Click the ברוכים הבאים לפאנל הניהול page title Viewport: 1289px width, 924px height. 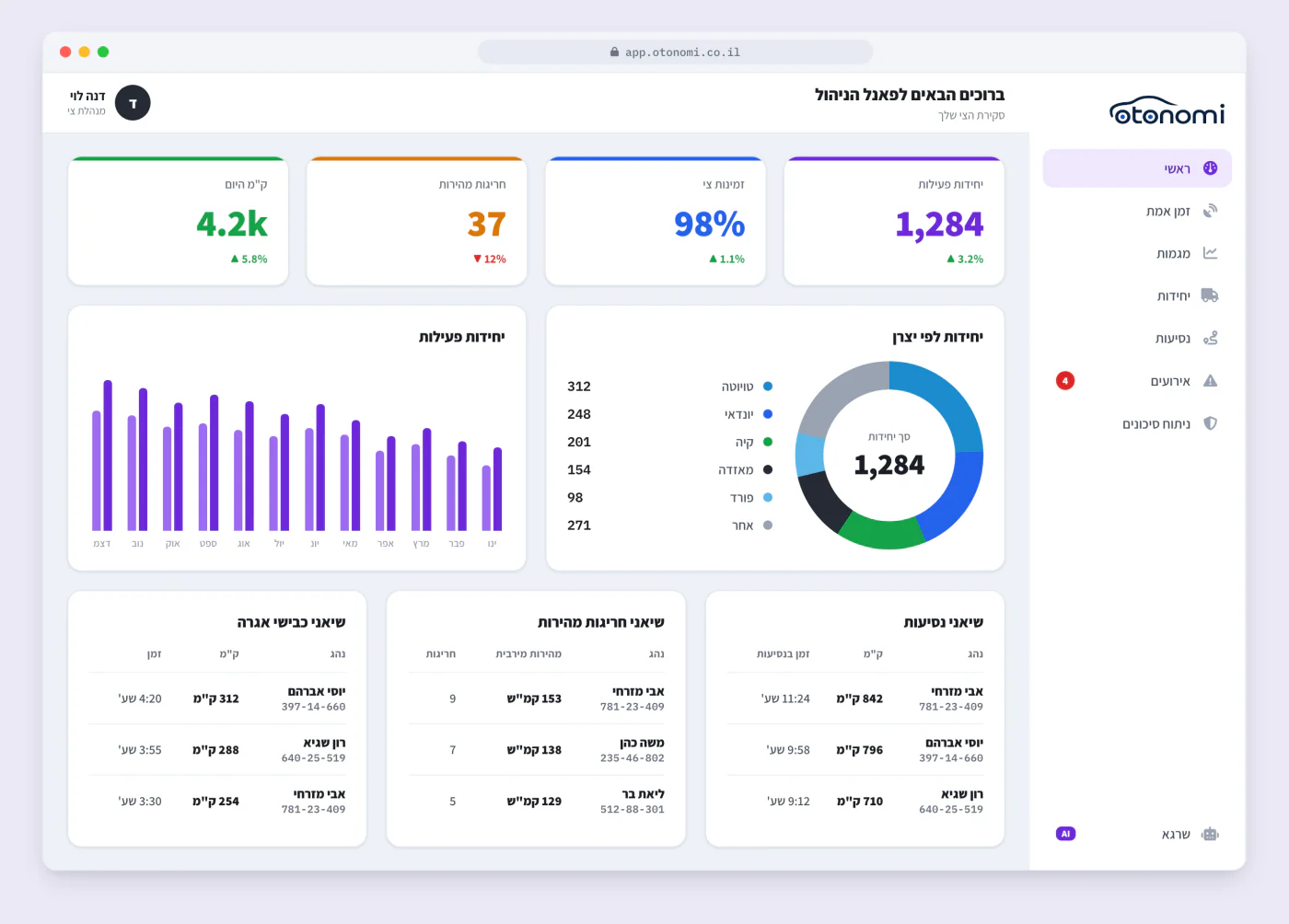[910, 95]
